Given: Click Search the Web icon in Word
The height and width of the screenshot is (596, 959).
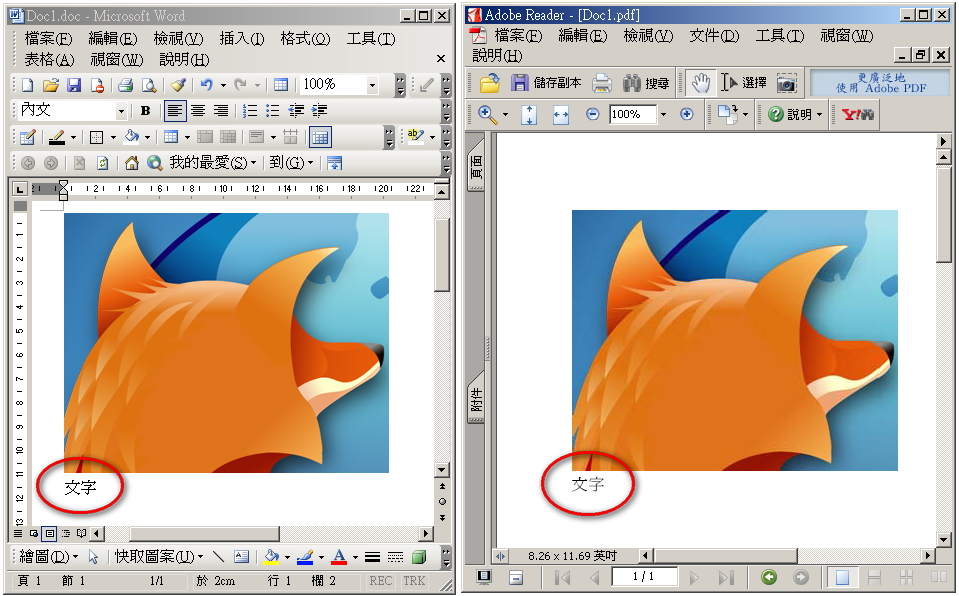Looking at the screenshot, I should point(154,163).
